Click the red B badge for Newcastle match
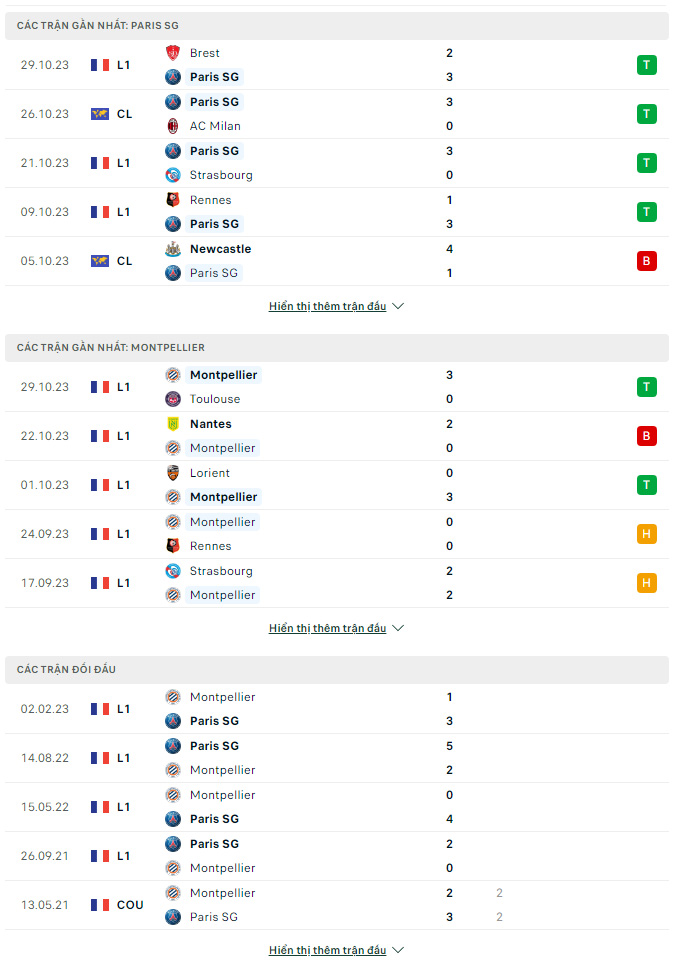Image resolution: width=673 pixels, height=964 pixels. (647, 261)
